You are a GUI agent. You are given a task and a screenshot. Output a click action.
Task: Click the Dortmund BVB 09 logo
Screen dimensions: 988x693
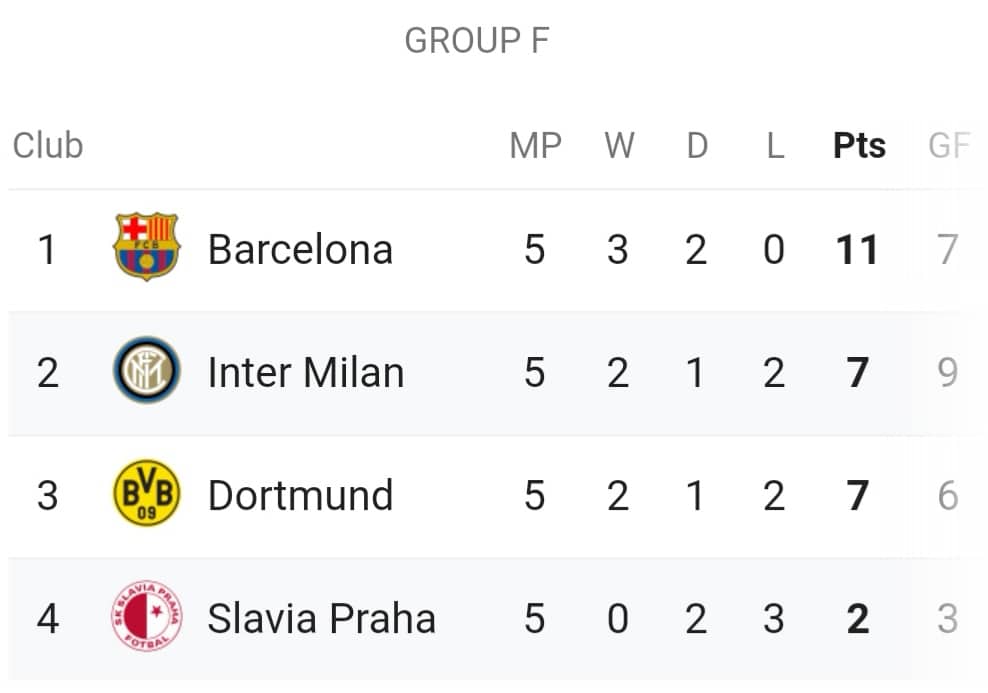tap(147, 493)
